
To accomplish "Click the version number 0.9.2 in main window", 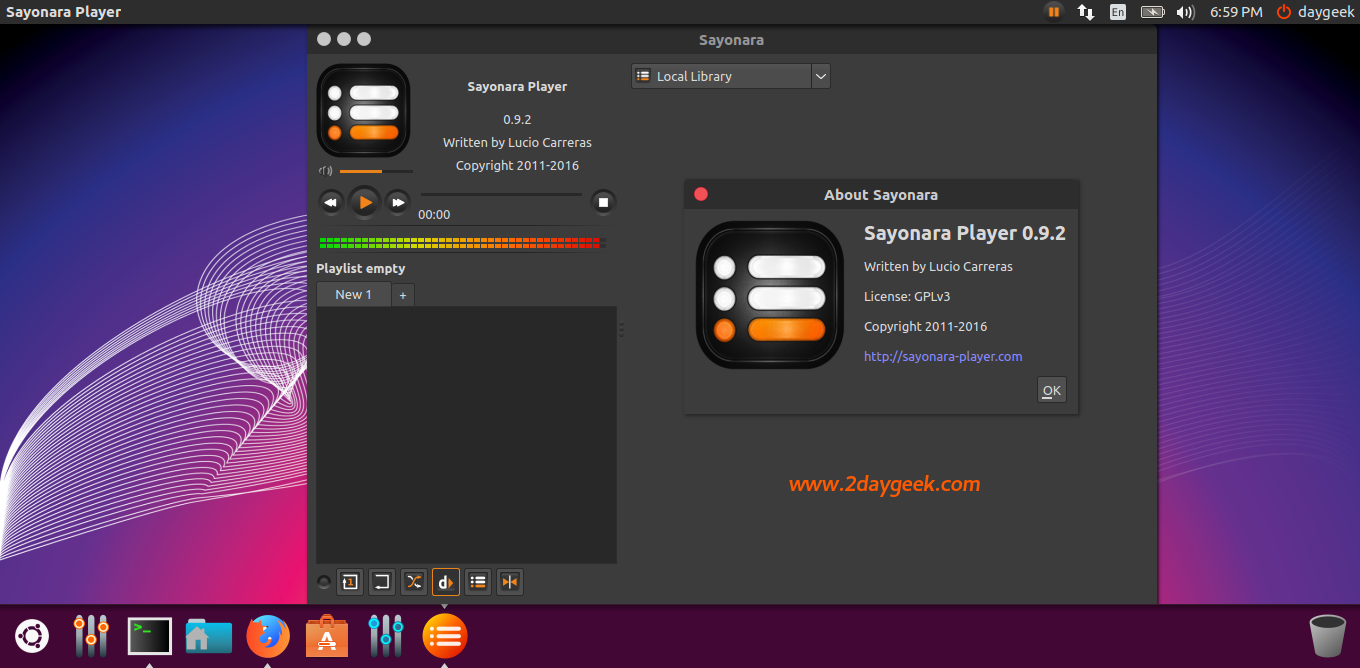I will [x=517, y=119].
